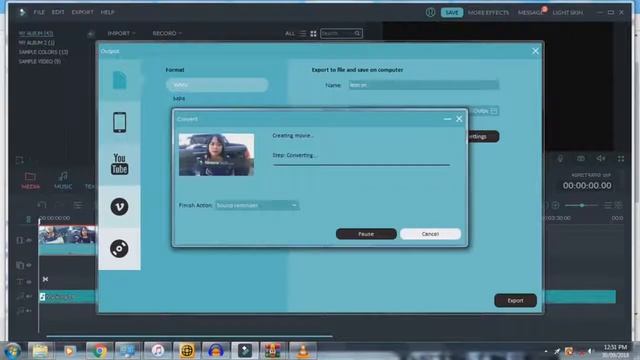This screenshot has height=360, width=640.
Task: Click the timeline zoom-in plus icon
Action: [556, 205]
